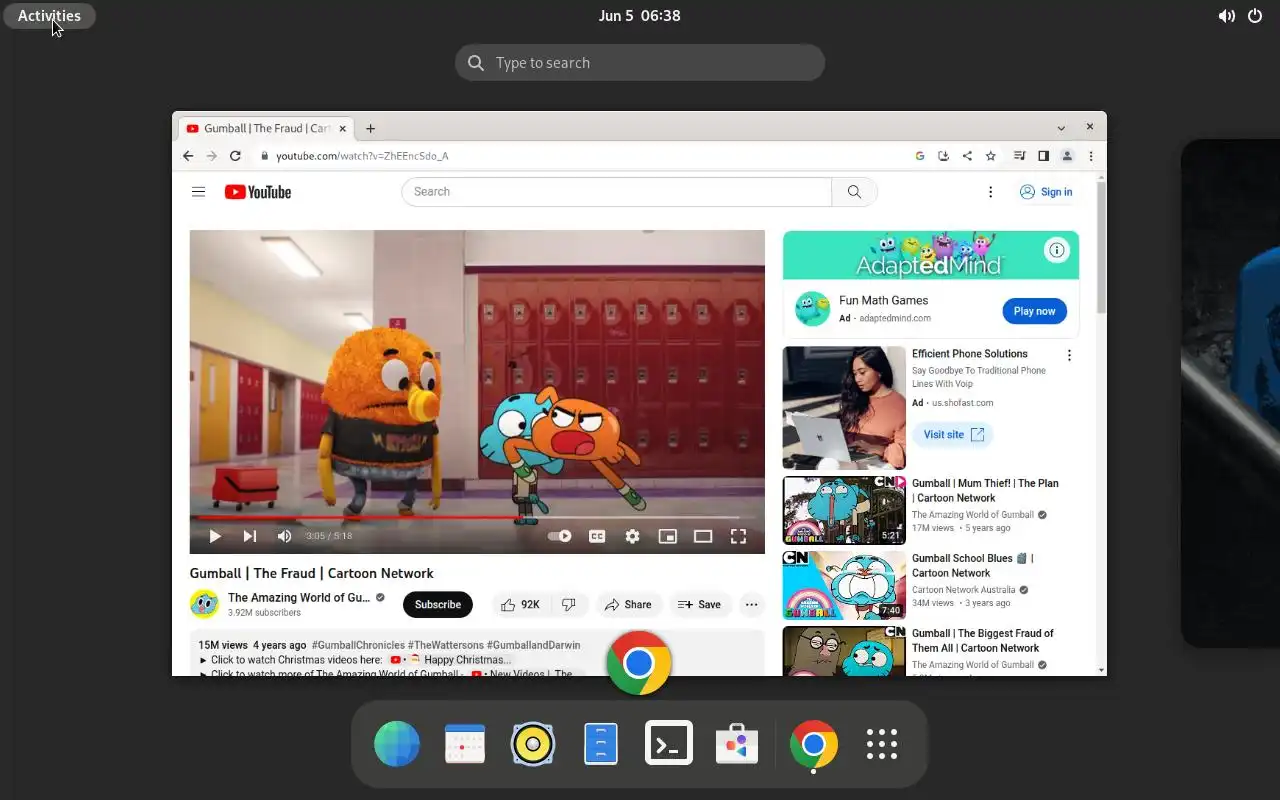Launch Terminal from the dock

(x=669, y=744)
